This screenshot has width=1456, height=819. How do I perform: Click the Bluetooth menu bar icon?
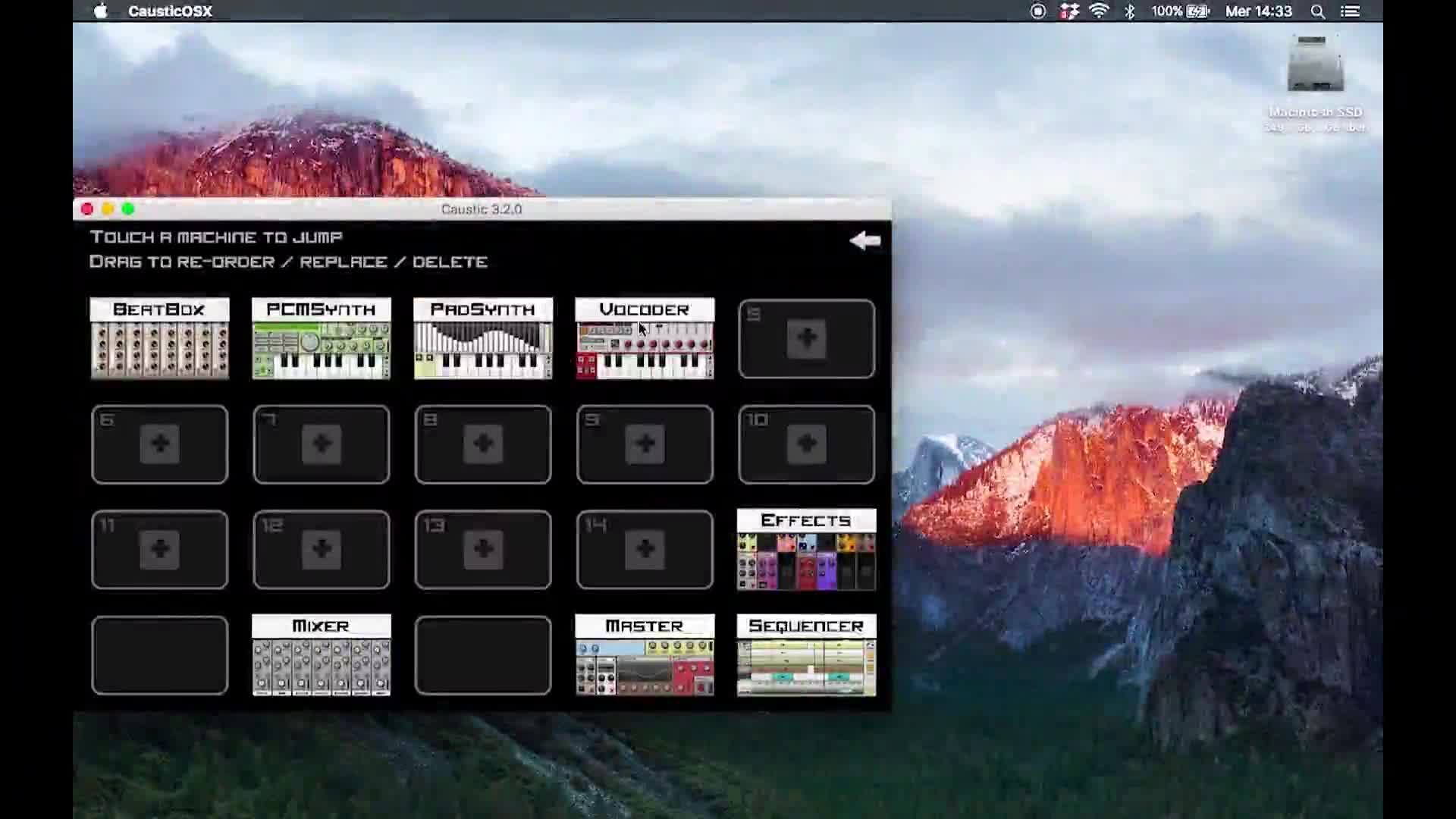point(1130,11)
